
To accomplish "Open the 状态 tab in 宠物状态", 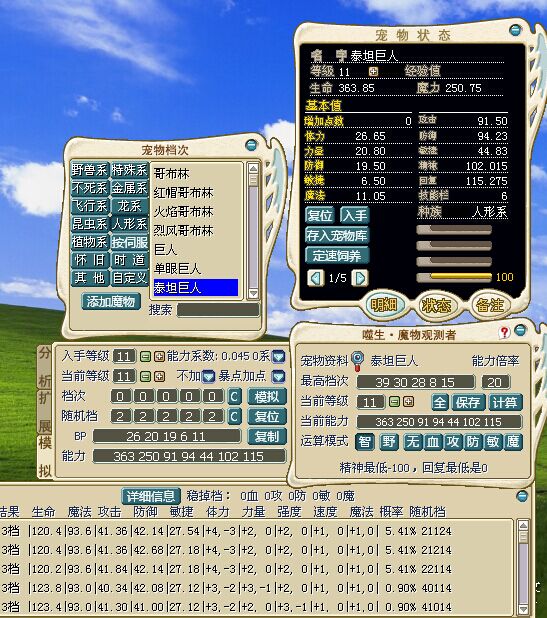I will click(x=436, y=305).
